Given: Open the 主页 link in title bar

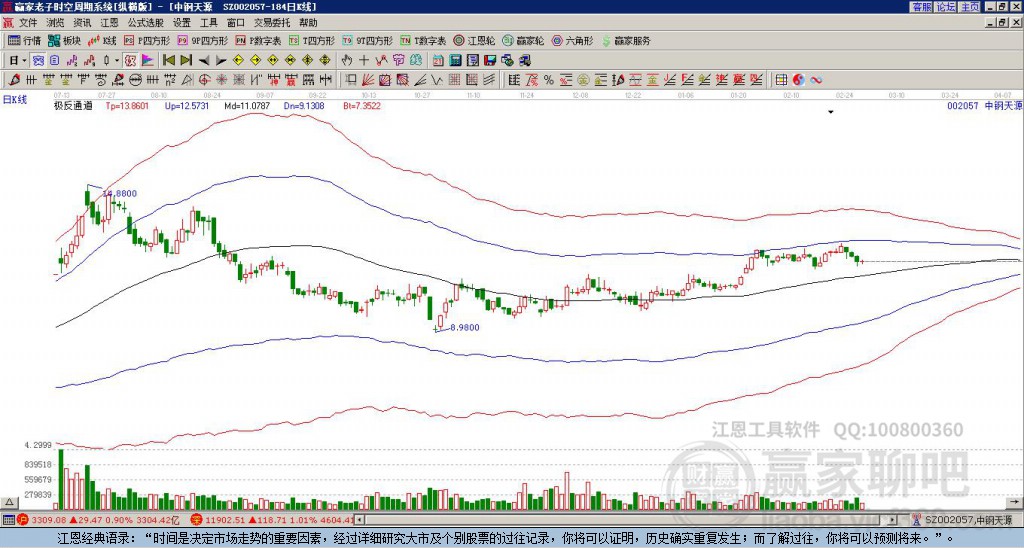Looking at the screenshot, I should tap(969, 7).
